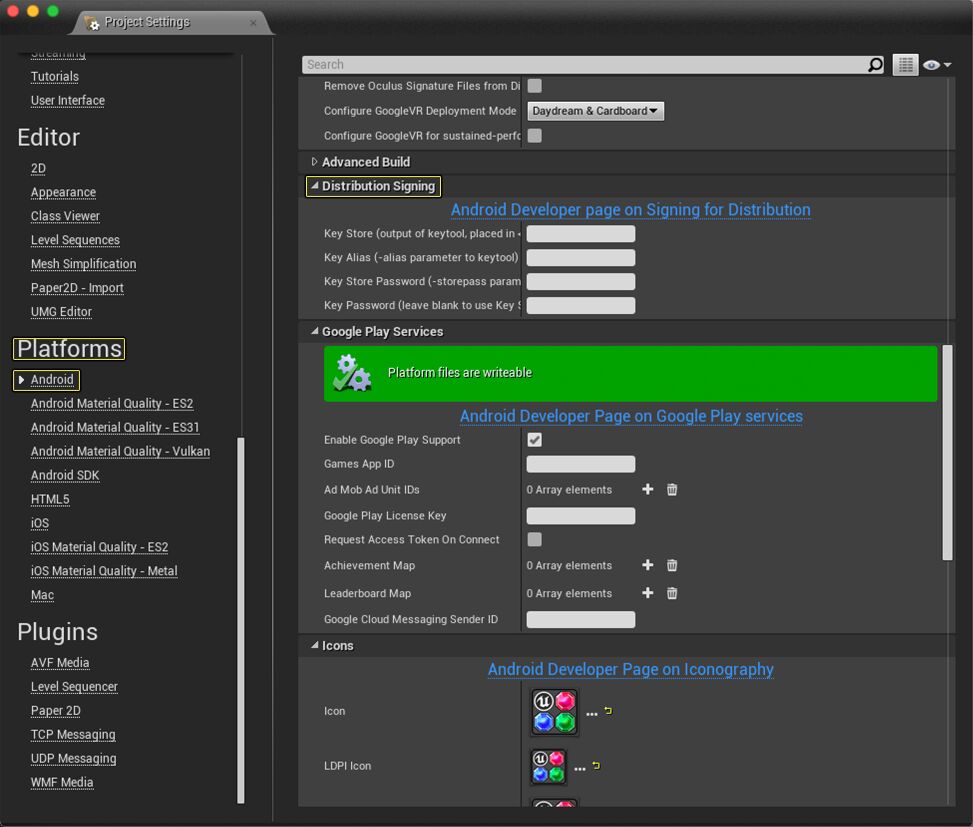Delete all Achievement Map array elements
The width and height of the screenshot is (973, 827).
click(672, 566)
